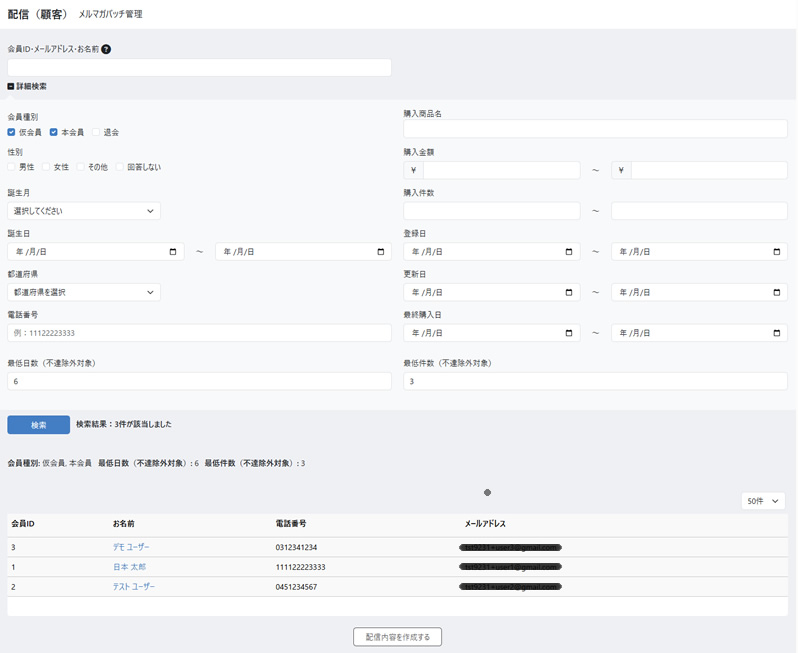
Task: Open calendar picker for 登録日 start date
Action: (569, 252)
